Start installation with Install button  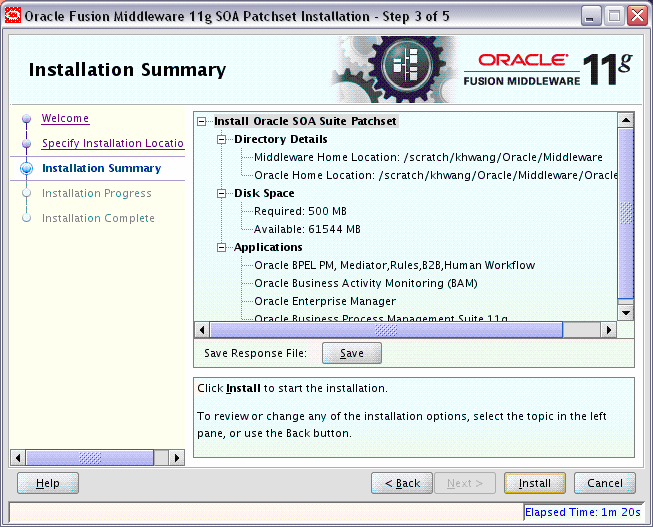coord(535,483)
